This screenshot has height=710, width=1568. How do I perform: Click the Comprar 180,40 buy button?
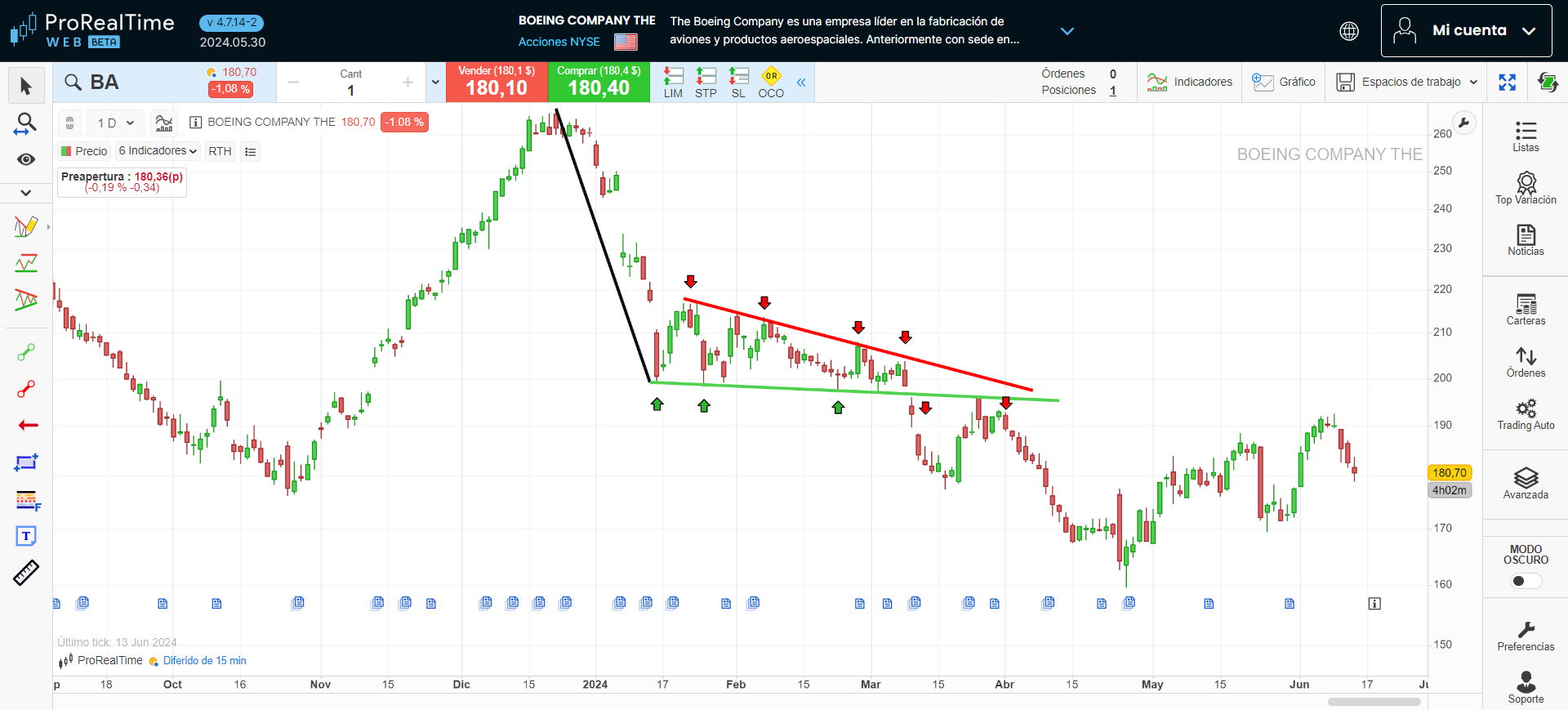599,82
